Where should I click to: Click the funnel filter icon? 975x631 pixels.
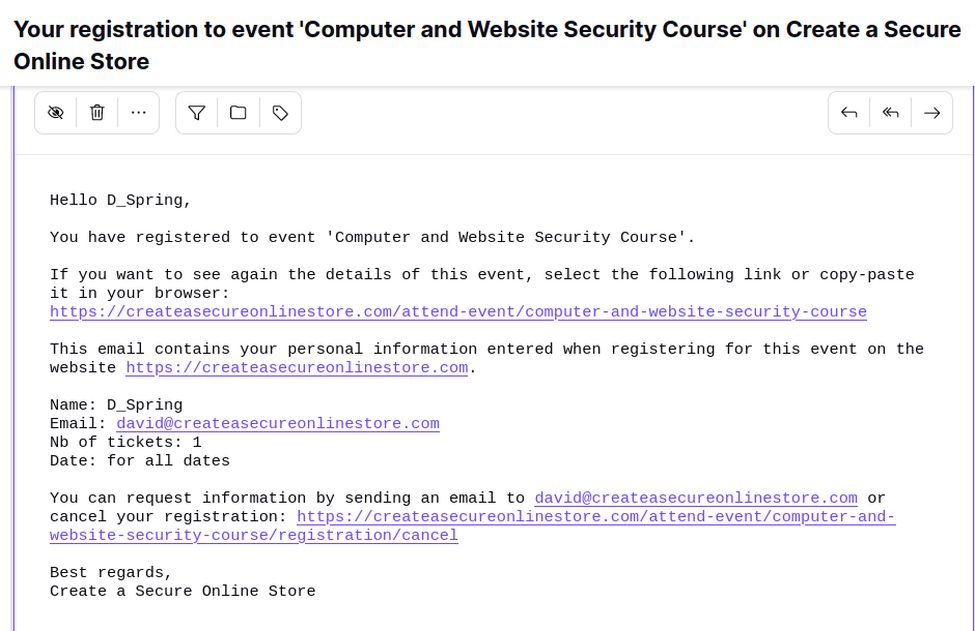pos(197,113)
